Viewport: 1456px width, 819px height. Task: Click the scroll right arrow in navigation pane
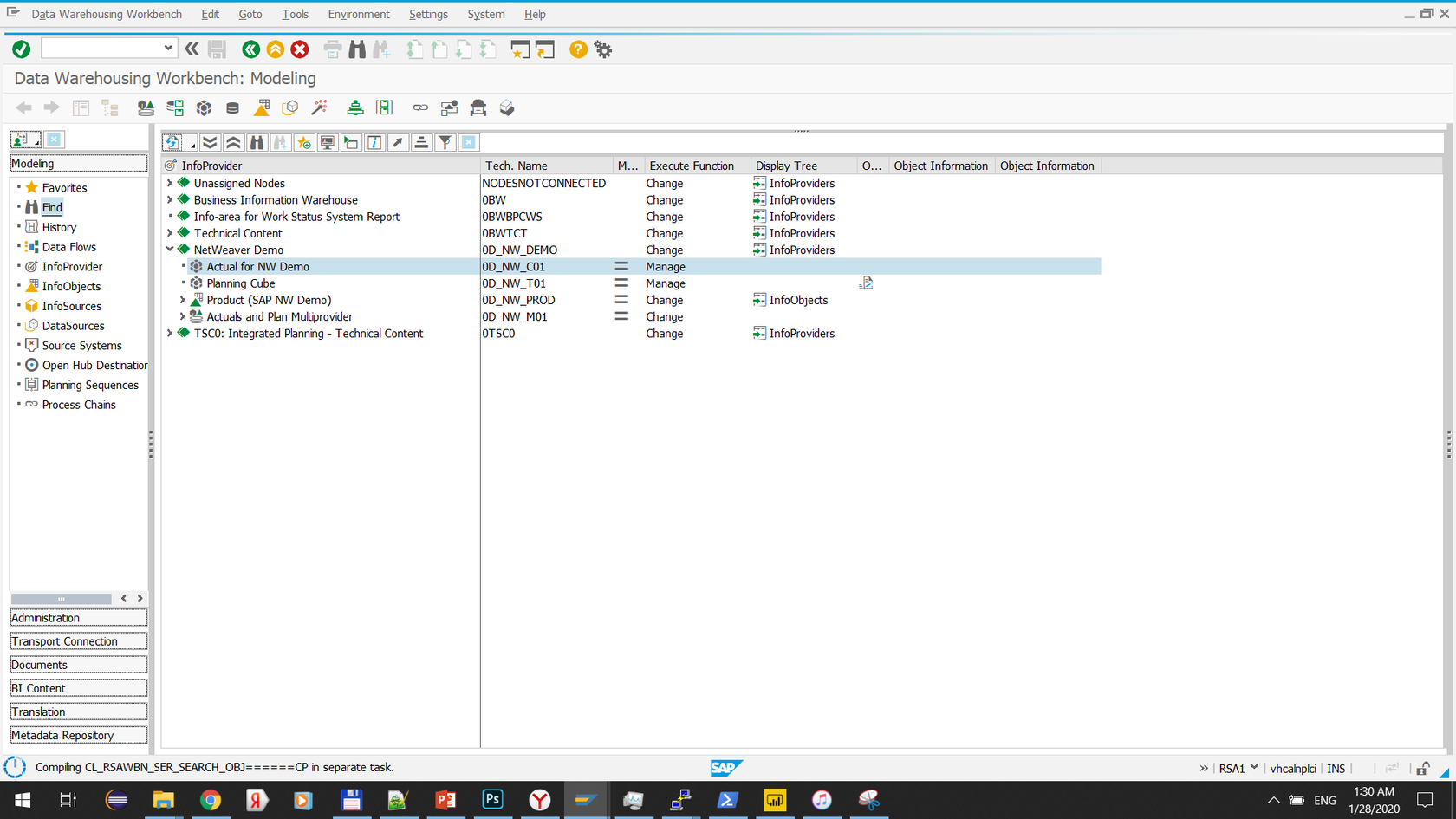[140, 599]
